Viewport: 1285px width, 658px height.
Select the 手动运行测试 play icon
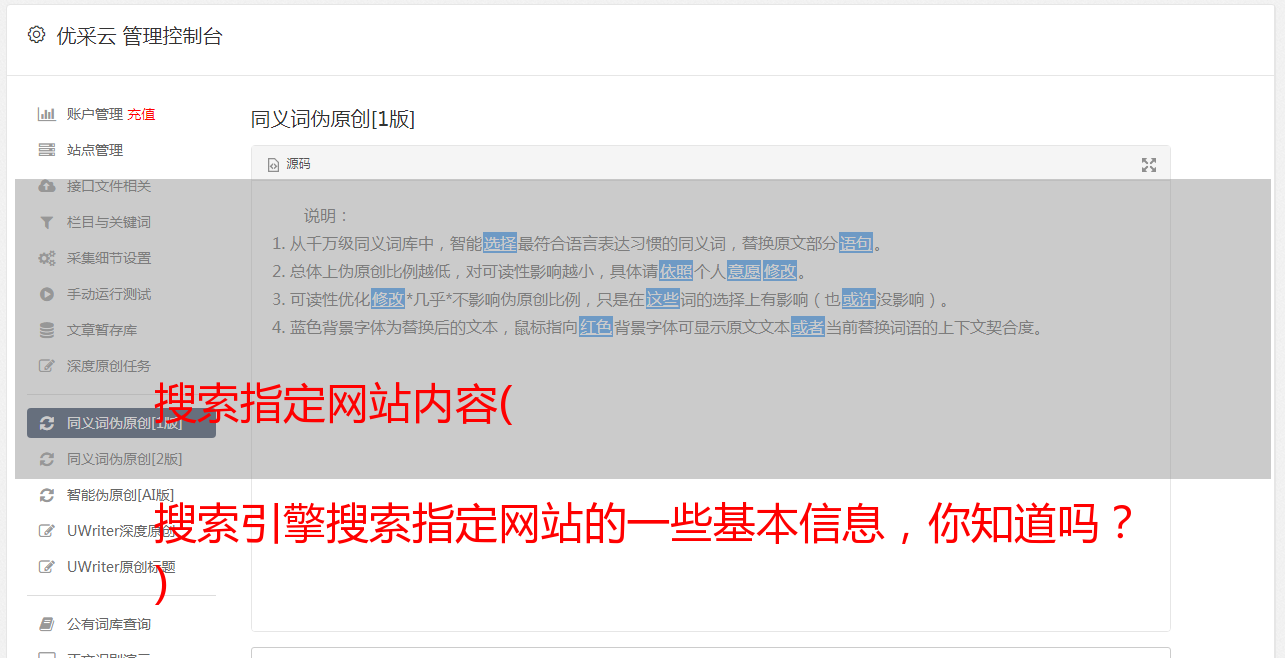tap(46, 294)
